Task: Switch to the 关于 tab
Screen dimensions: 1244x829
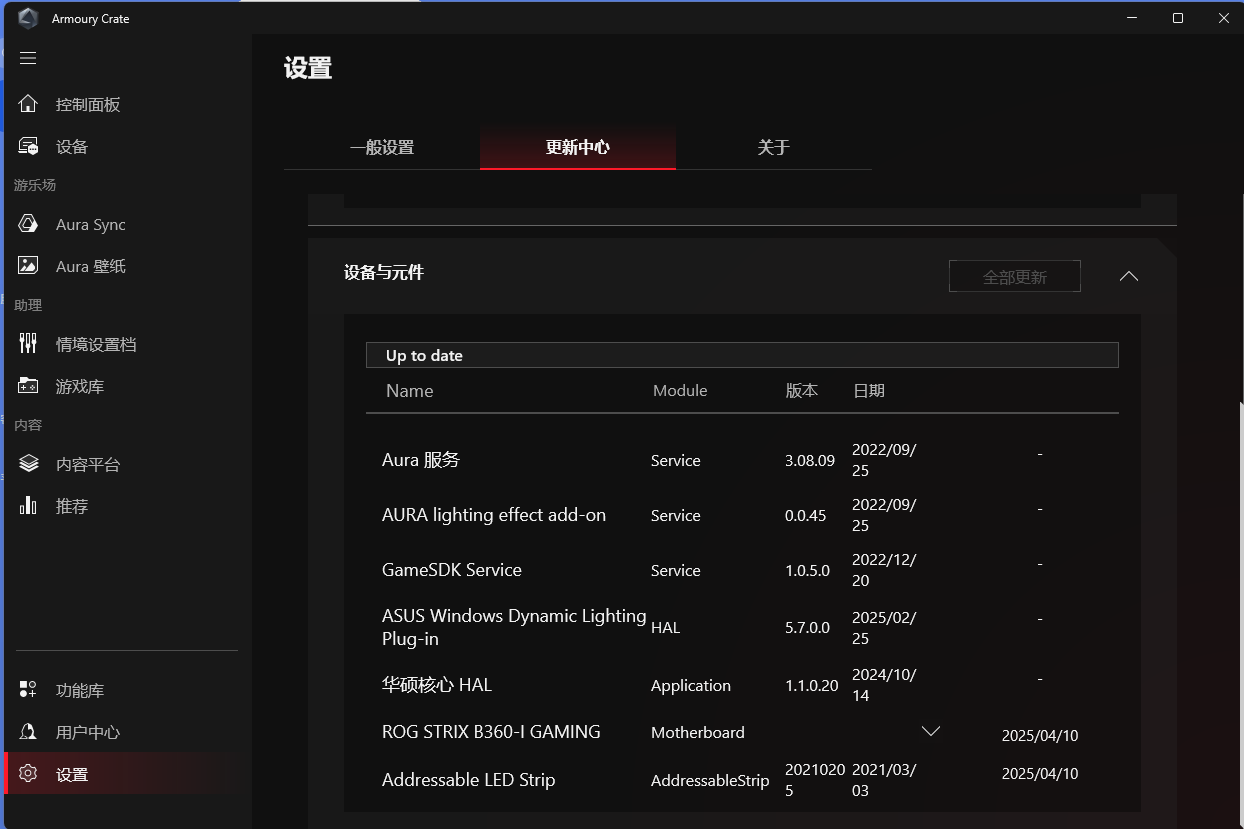Action: click(x=773, y=148)
